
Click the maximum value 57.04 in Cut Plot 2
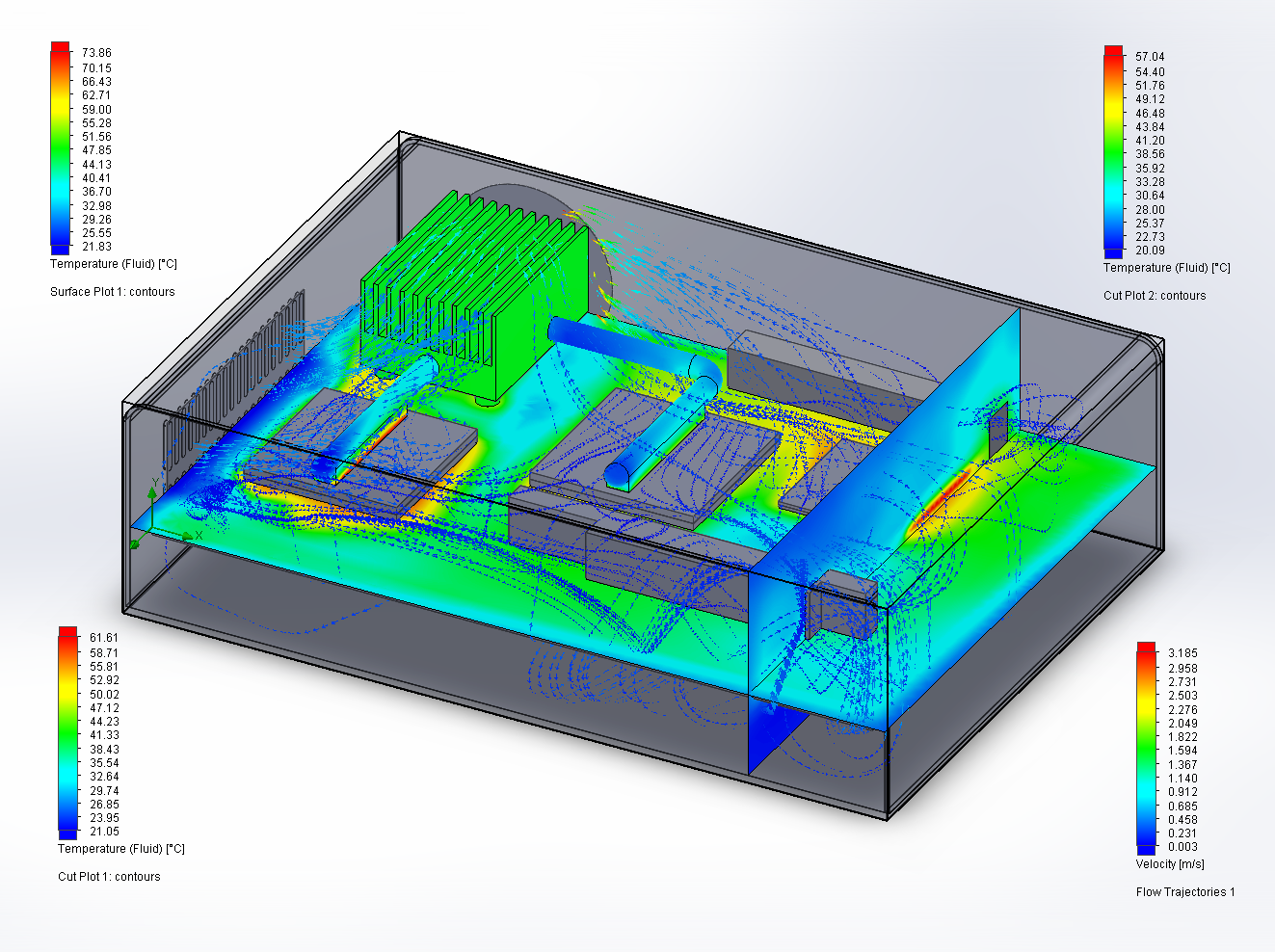coord(1150,57)
